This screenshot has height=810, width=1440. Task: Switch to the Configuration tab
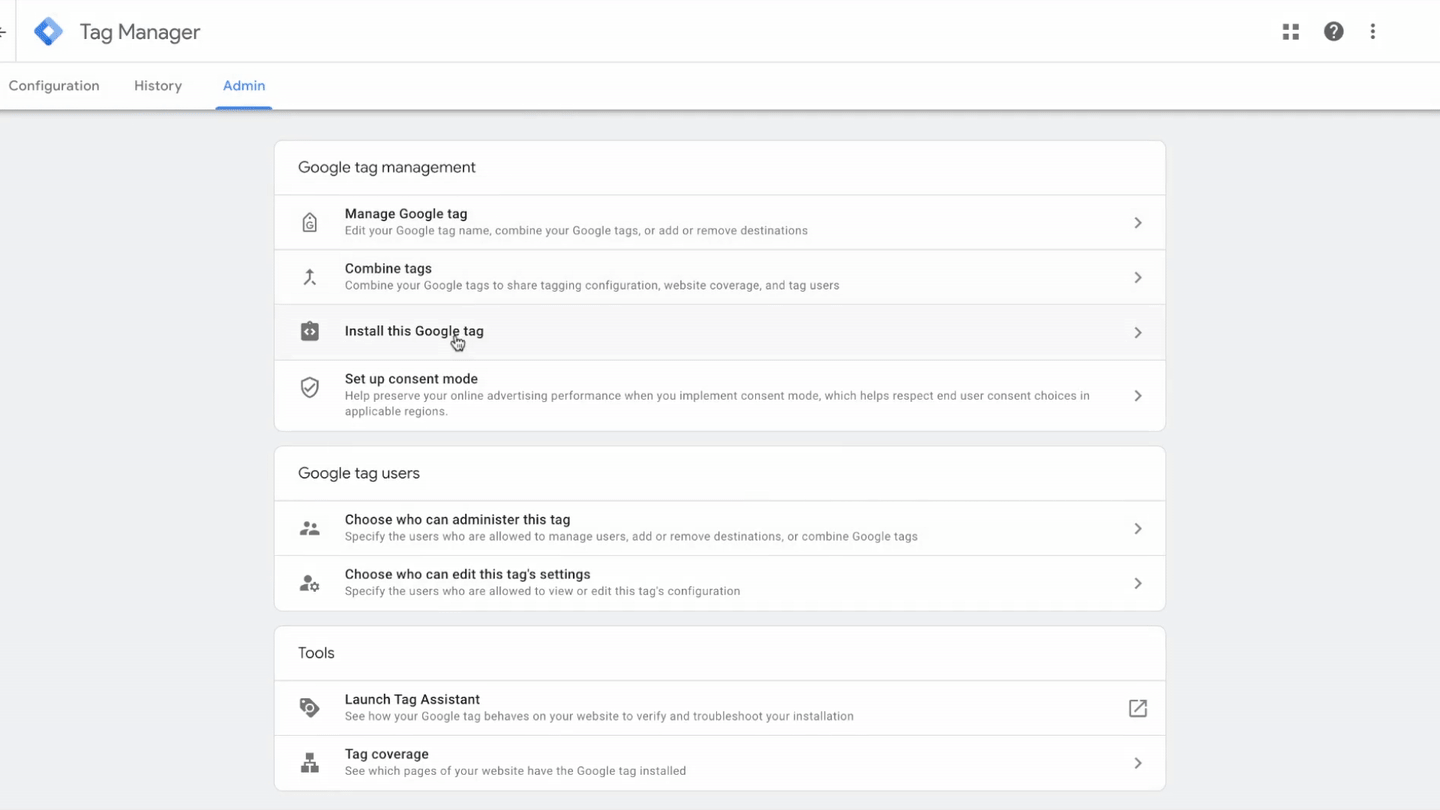coord(54,86)
